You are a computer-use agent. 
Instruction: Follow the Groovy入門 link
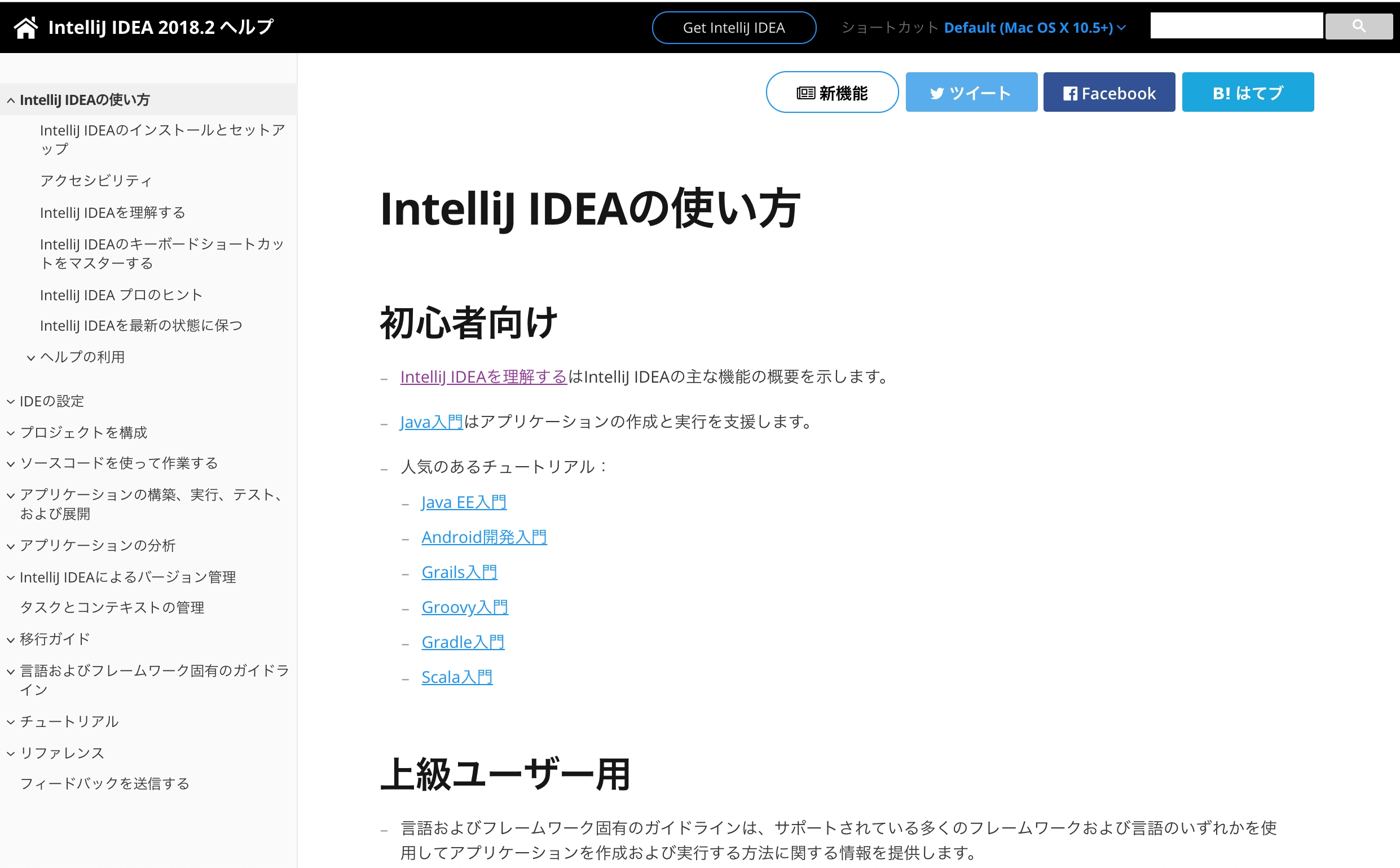pos(465,607)
